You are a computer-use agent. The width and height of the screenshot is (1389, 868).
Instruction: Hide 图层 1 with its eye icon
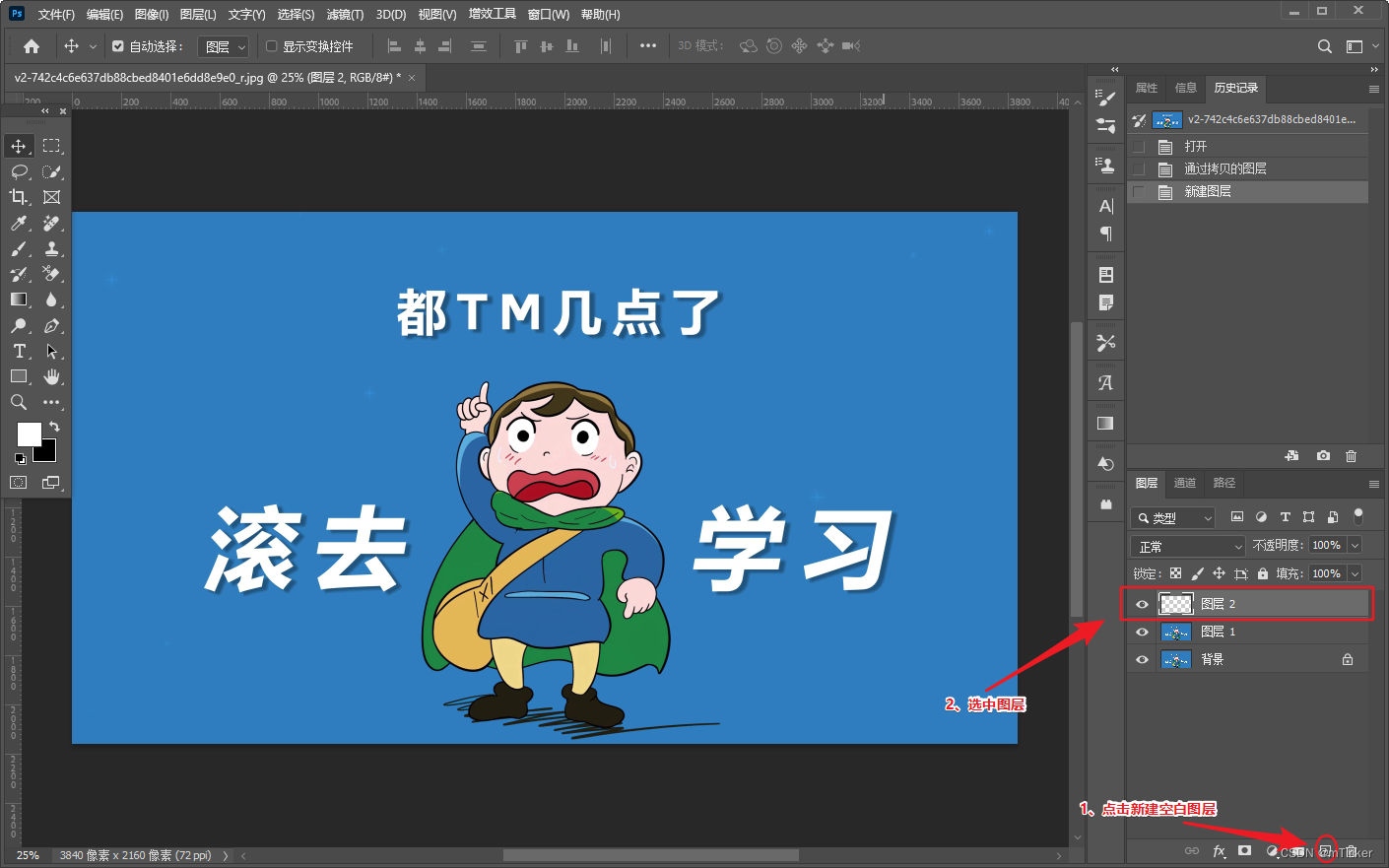[x=1142, y=632]
